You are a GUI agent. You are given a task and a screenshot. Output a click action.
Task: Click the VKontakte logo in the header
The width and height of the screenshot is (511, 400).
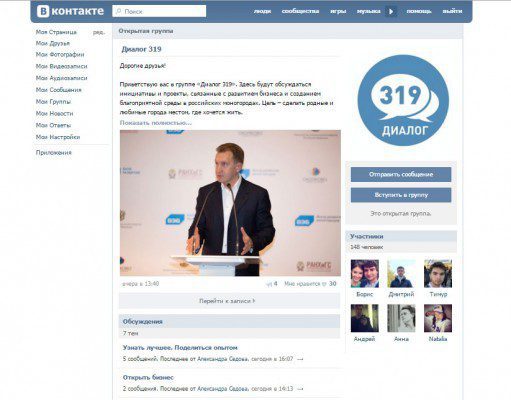click(70, 11)
